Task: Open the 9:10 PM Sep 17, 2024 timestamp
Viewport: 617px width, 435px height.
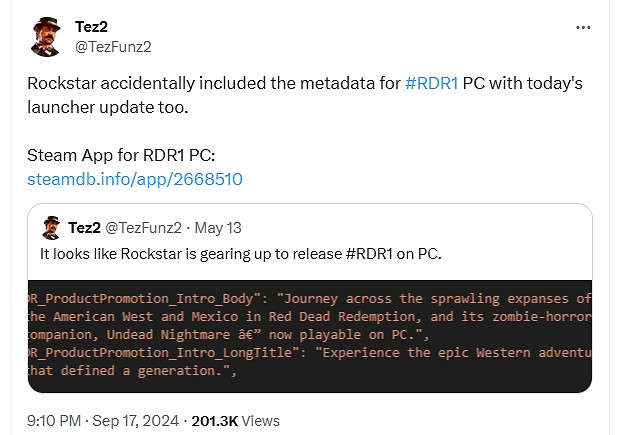Action: point(91,421)
